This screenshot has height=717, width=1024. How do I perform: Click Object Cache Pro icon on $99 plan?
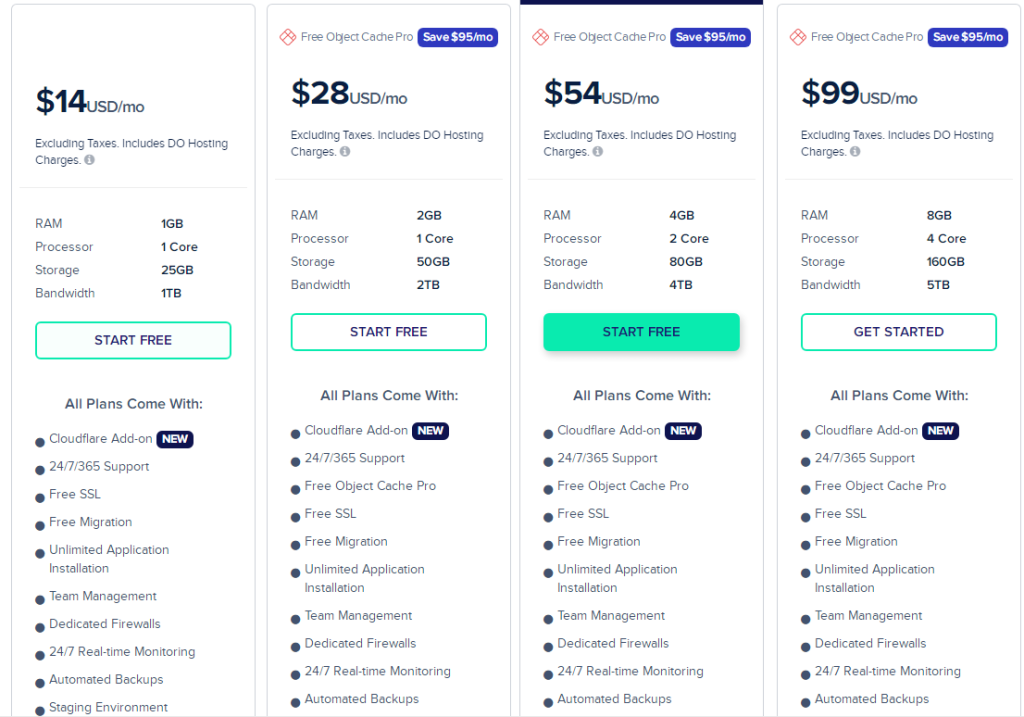click(798, 37)
